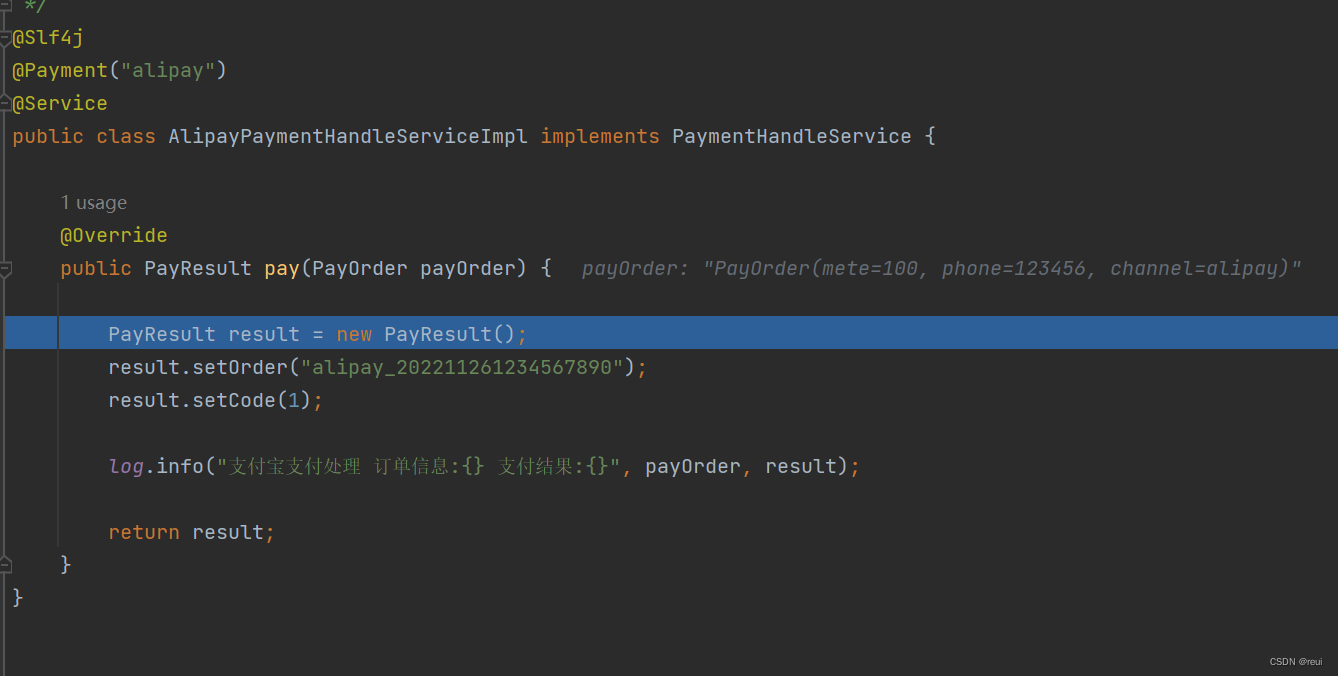This screenshot has height=676, width=1338.
Task: Click the setCode method call
Action: 234,400
